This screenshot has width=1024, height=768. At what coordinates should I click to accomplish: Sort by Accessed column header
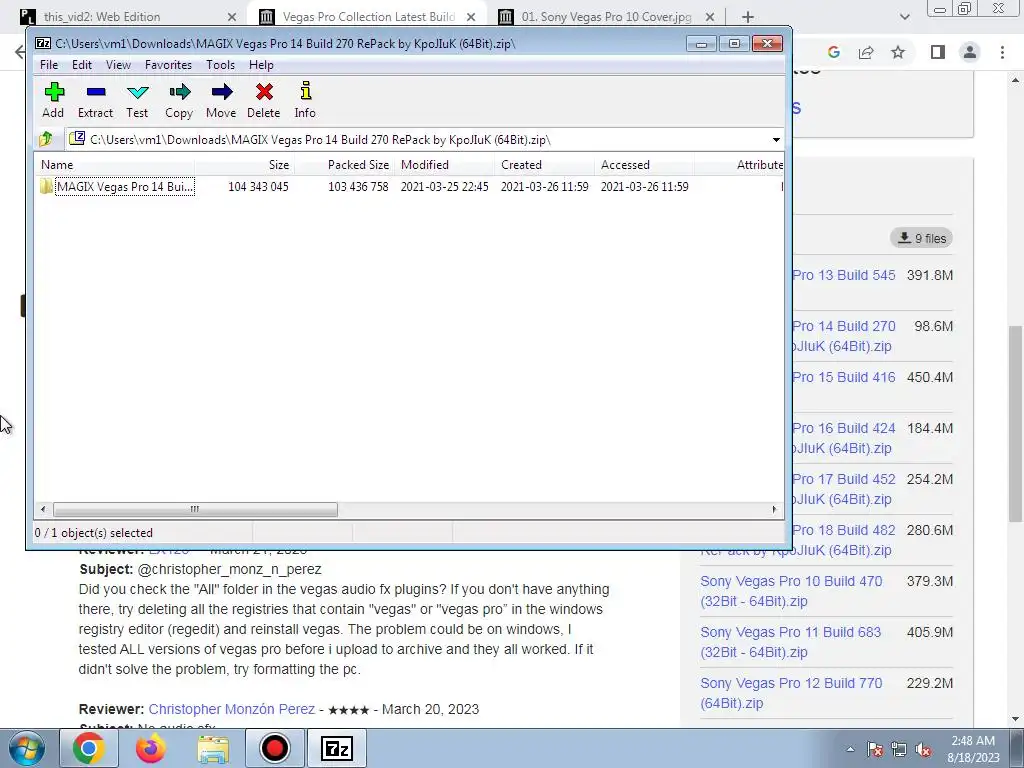point(644,165)
